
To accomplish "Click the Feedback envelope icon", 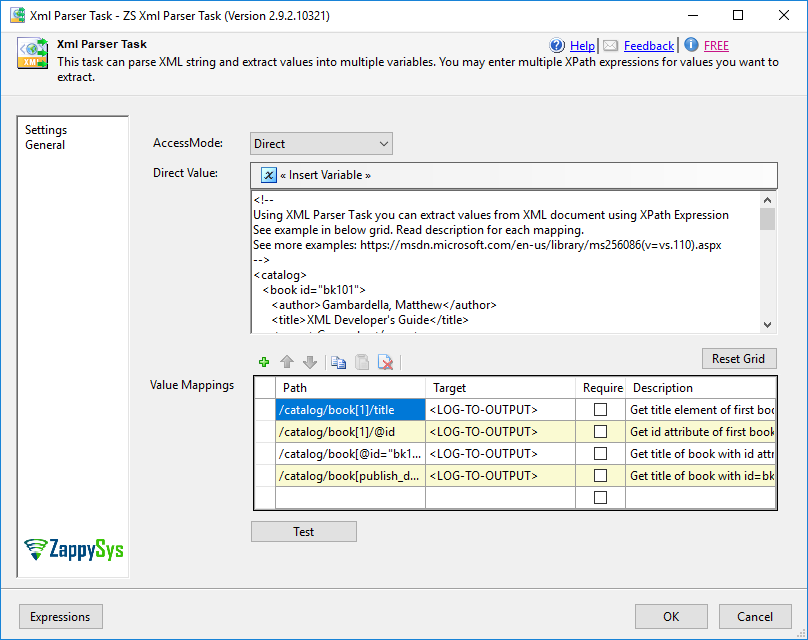I will click(610, 45).
